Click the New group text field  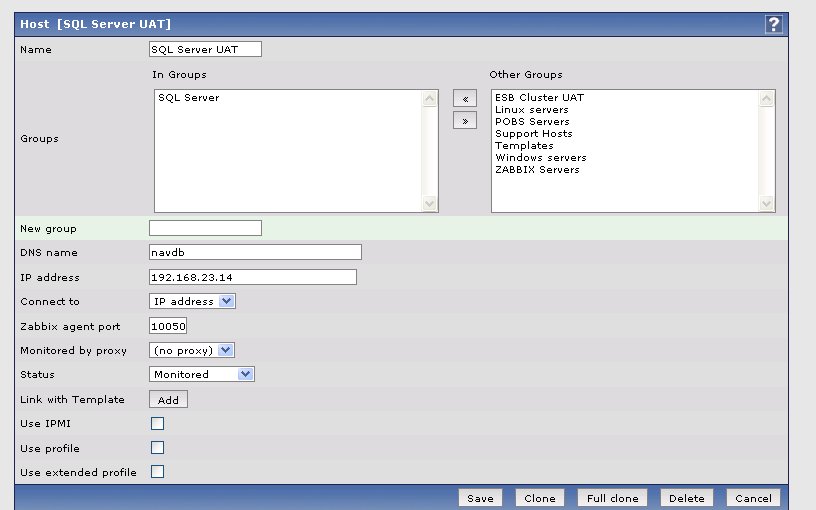pyautogui.click(x=205, y=228)
